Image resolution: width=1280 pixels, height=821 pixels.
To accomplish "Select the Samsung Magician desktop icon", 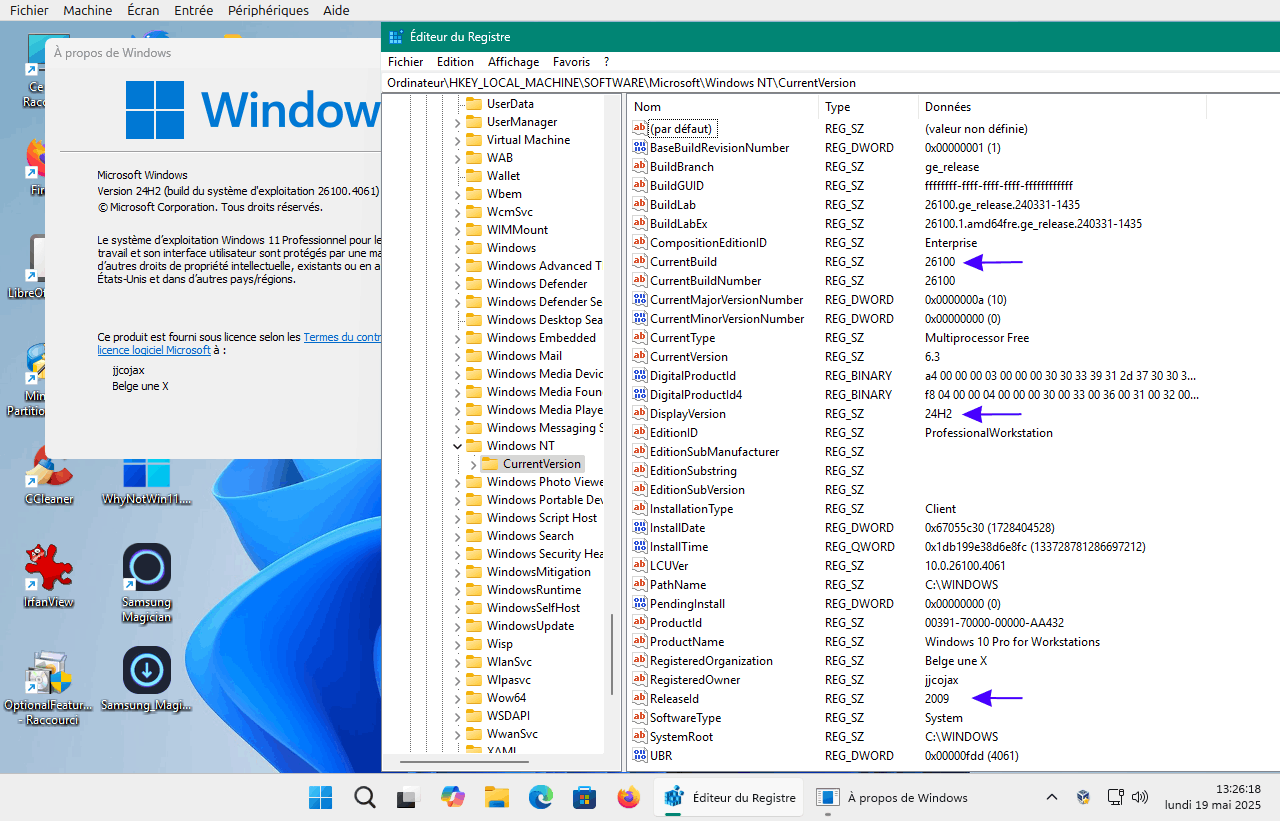I will coord(146,584).
